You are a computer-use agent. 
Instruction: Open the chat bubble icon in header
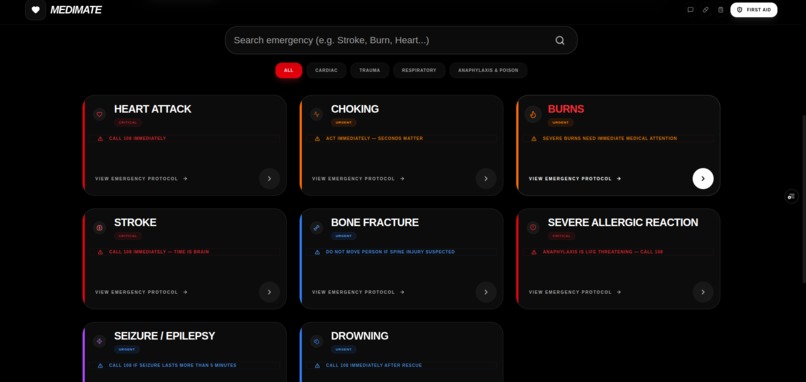point(690,10)
